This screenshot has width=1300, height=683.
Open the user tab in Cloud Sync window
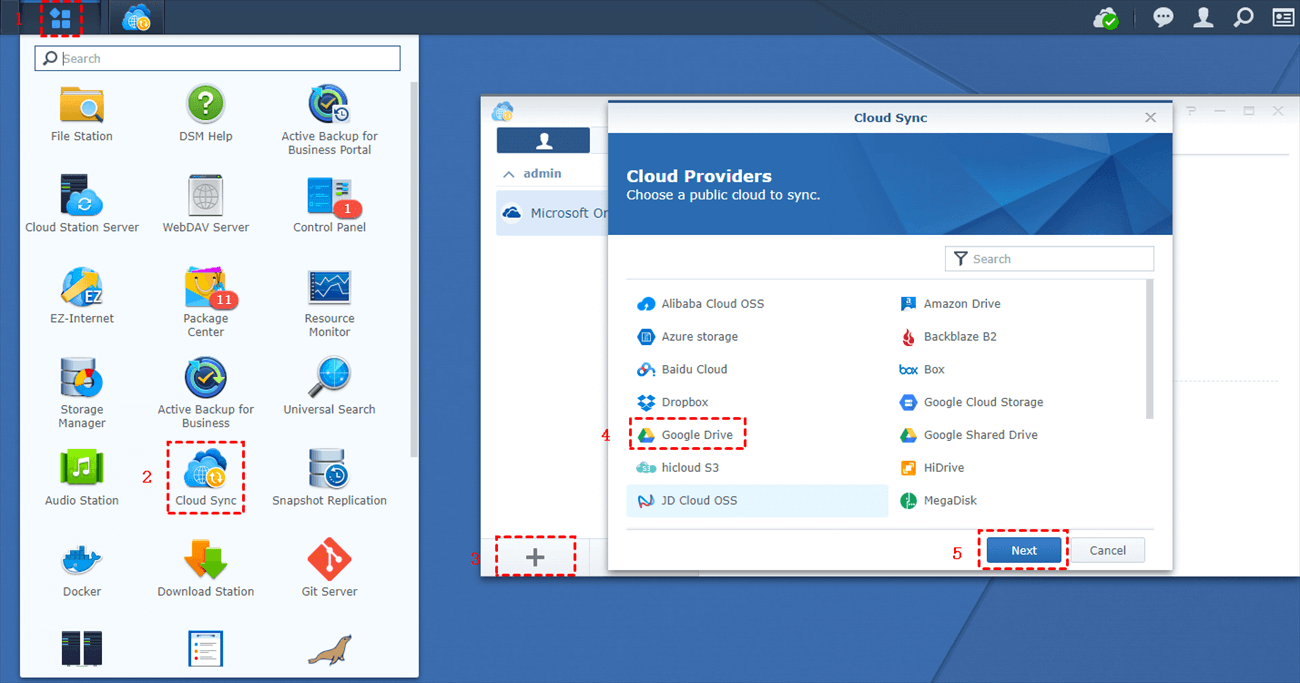coord(543,140)
